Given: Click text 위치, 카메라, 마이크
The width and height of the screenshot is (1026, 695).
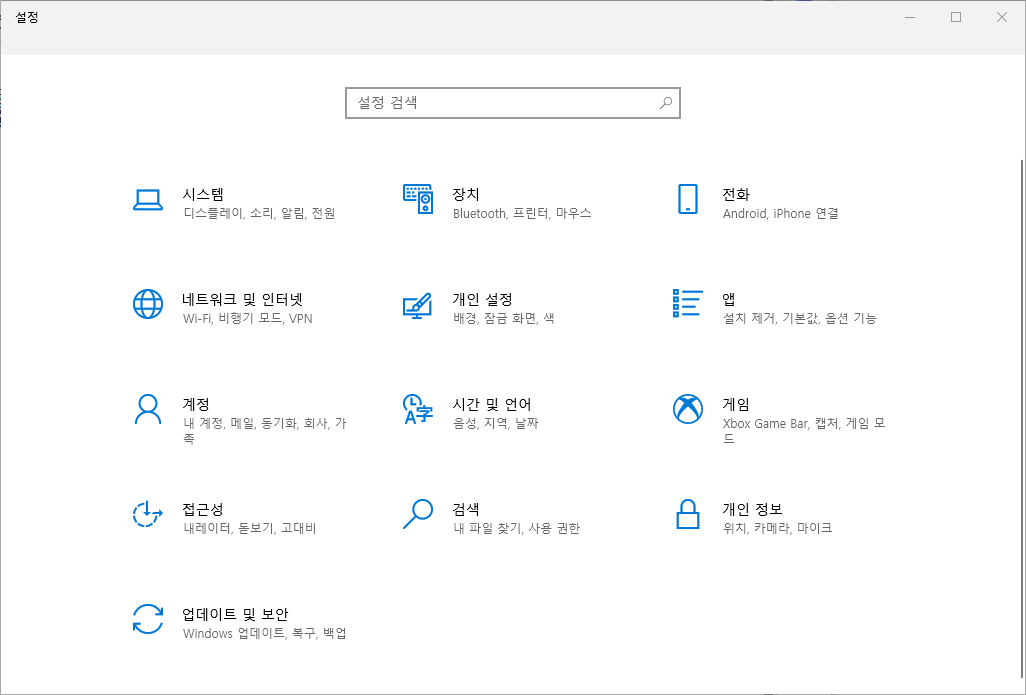Looking at the screenshot, I should point(777,528).
